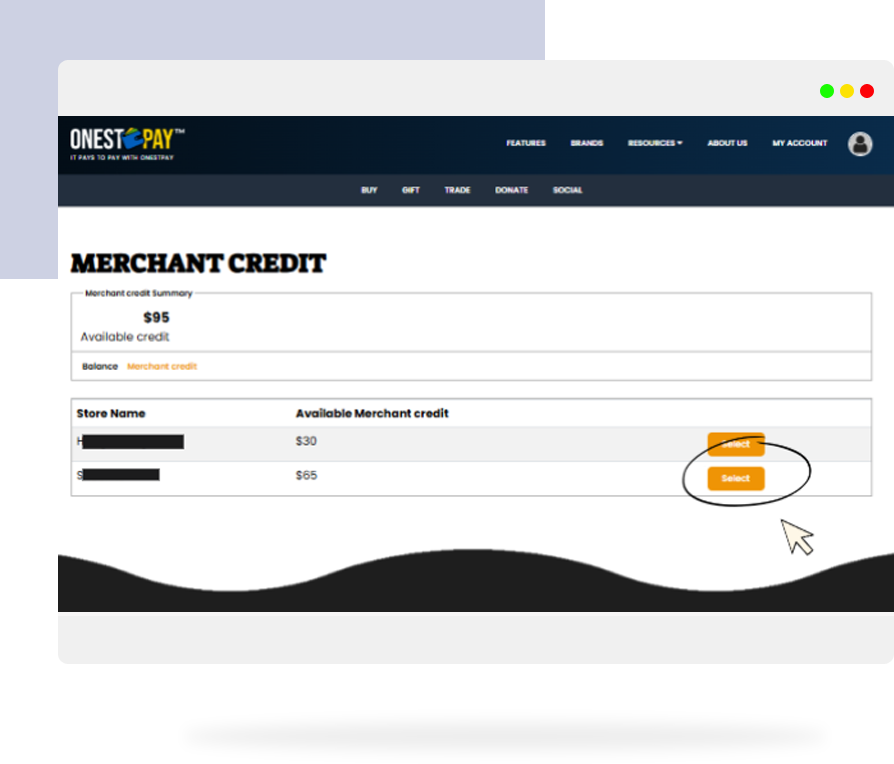Switch to the Trade section

click(457, 190)
